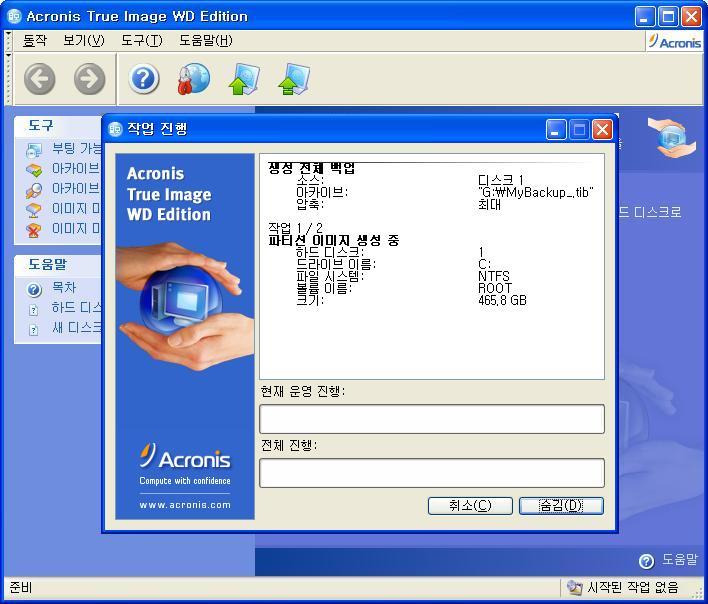Click the second 아카이브 magnifier icon

pyautogui.click(x=34, y=190)
